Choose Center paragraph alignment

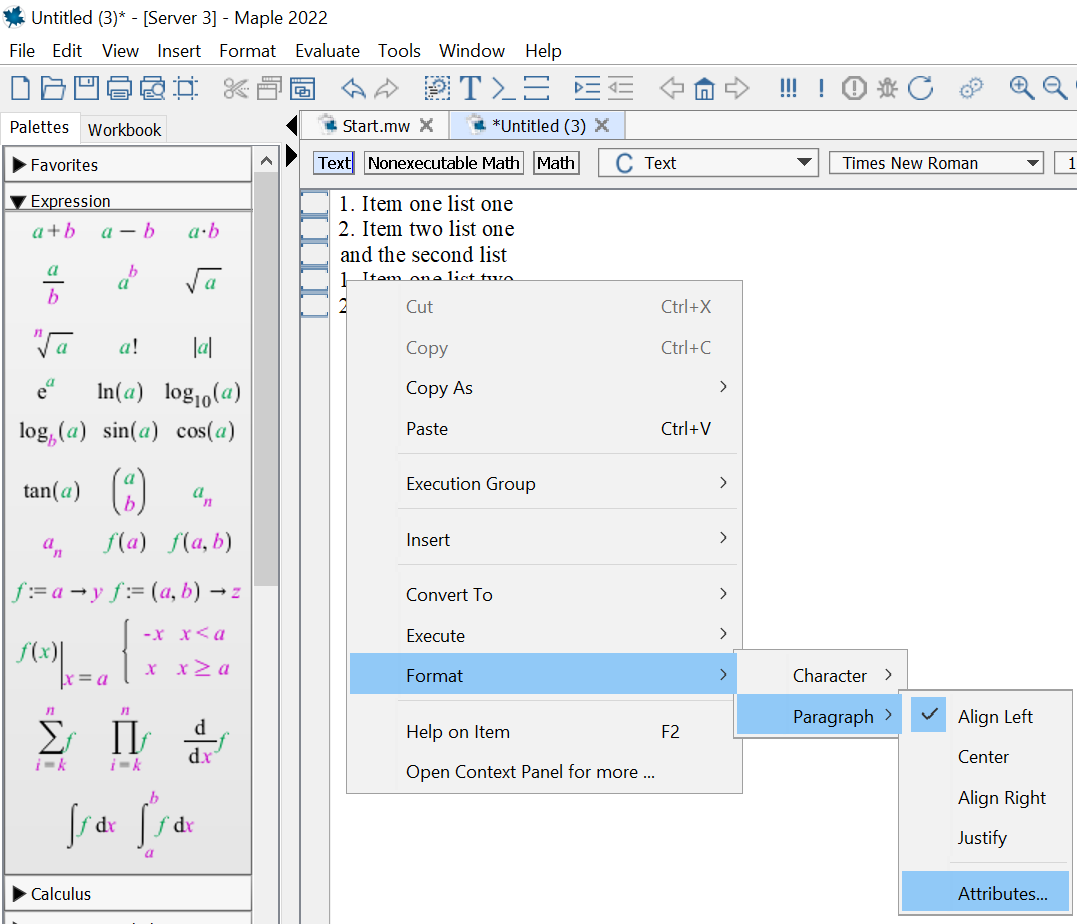[x=986, y=756]
